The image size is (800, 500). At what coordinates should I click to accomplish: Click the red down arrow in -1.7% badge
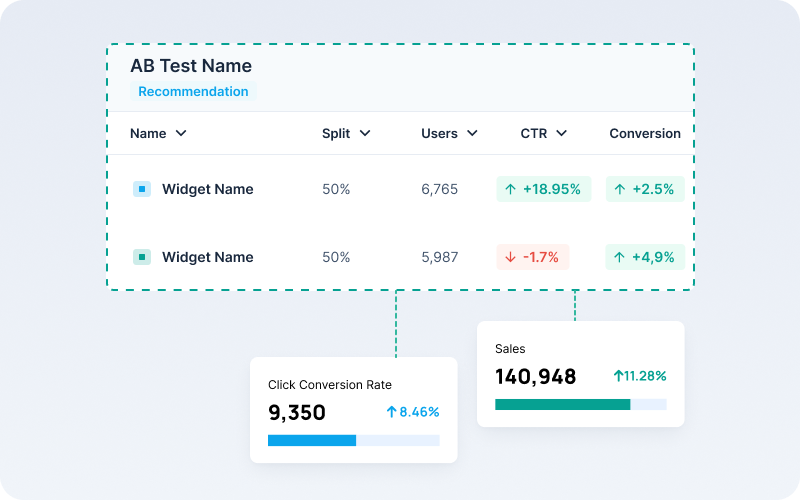[x=510, y=257]
